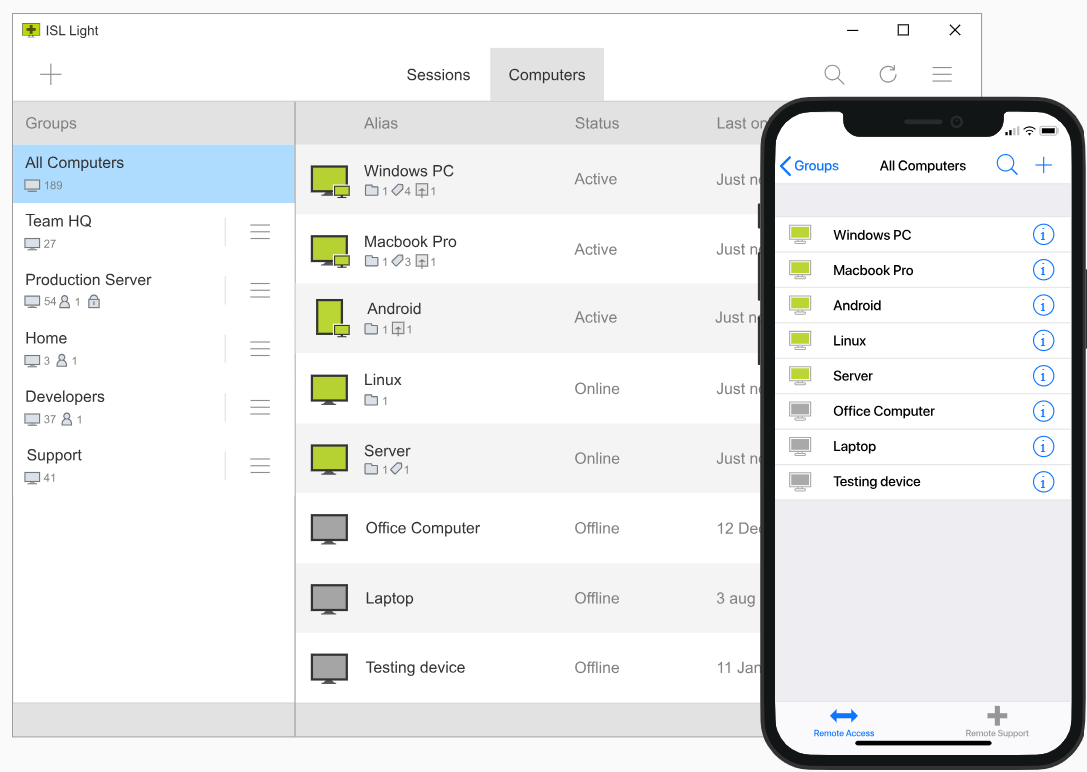Refresh the desktop computer list

pyautogui.click(x=888, y=74)
